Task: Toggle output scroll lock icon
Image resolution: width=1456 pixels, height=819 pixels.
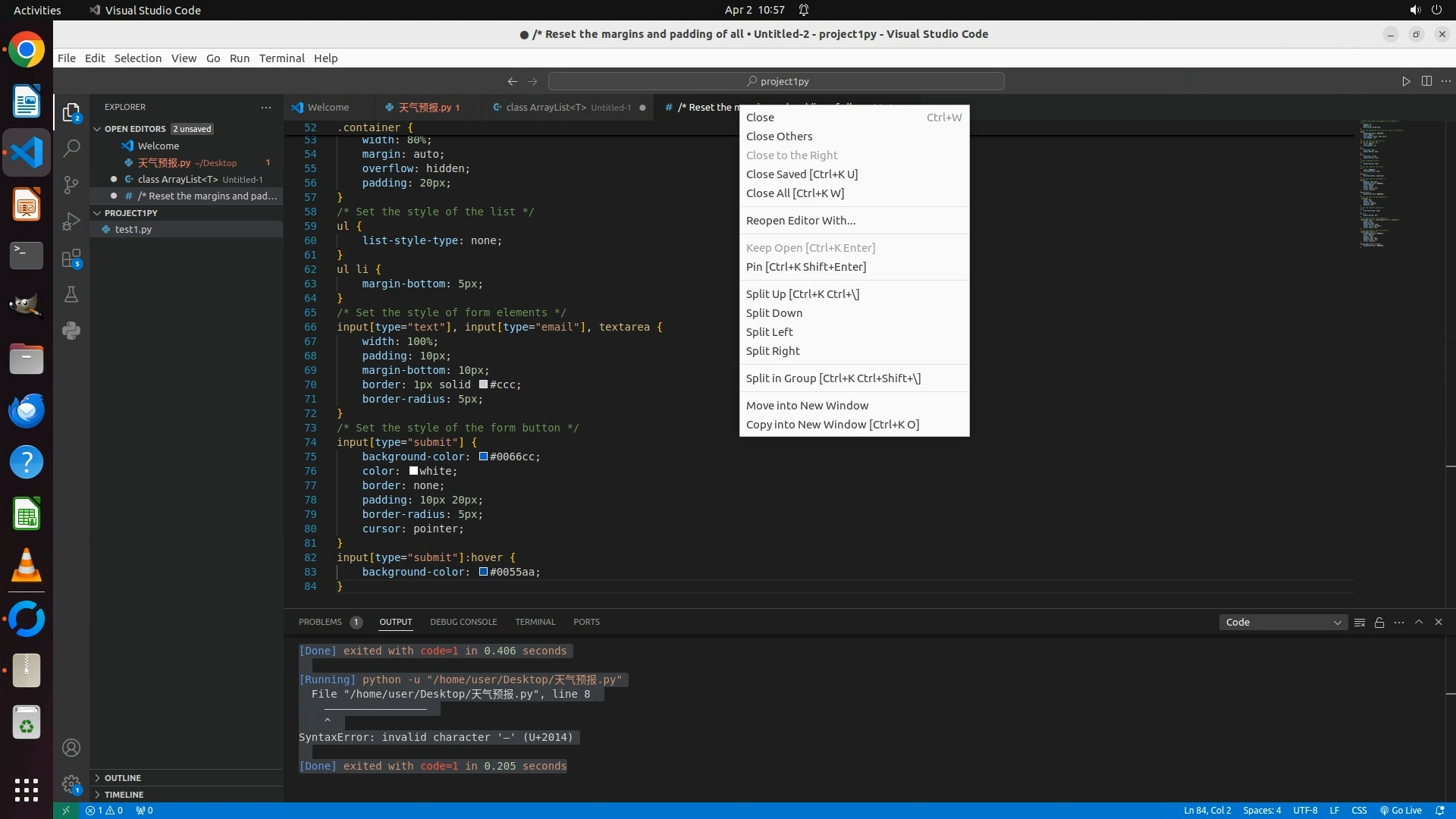Action: (1379, 623)
